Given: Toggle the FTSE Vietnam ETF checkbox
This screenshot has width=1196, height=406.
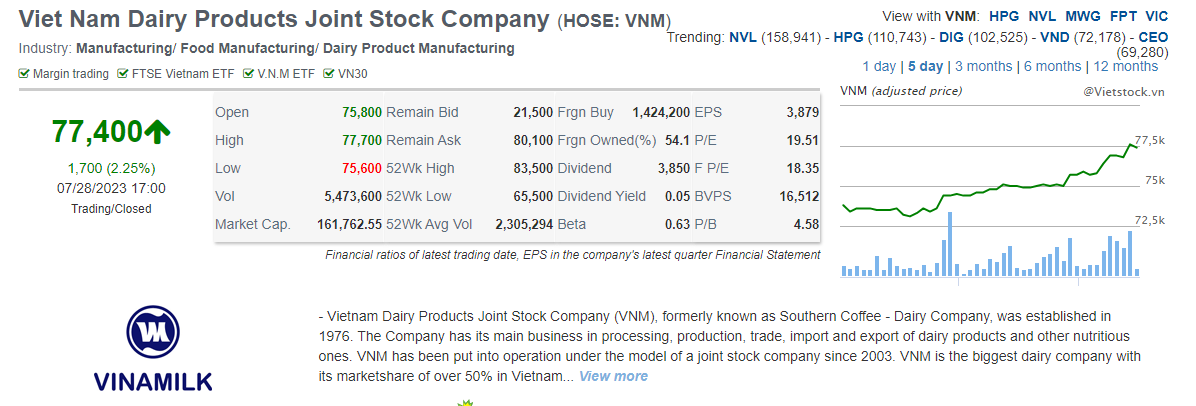Looking at the screenshot, I should tap(123, 73).
